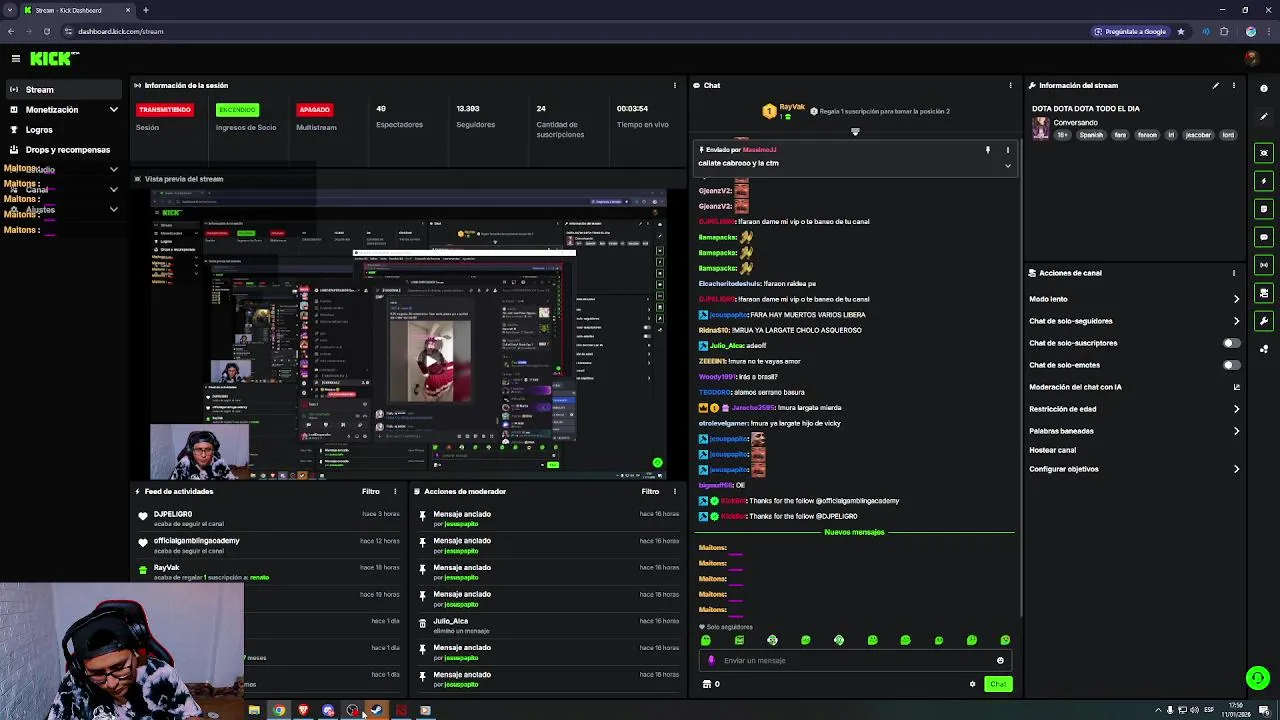Toggle the wrench panel icon in right rail

(x=1265, y=321)
